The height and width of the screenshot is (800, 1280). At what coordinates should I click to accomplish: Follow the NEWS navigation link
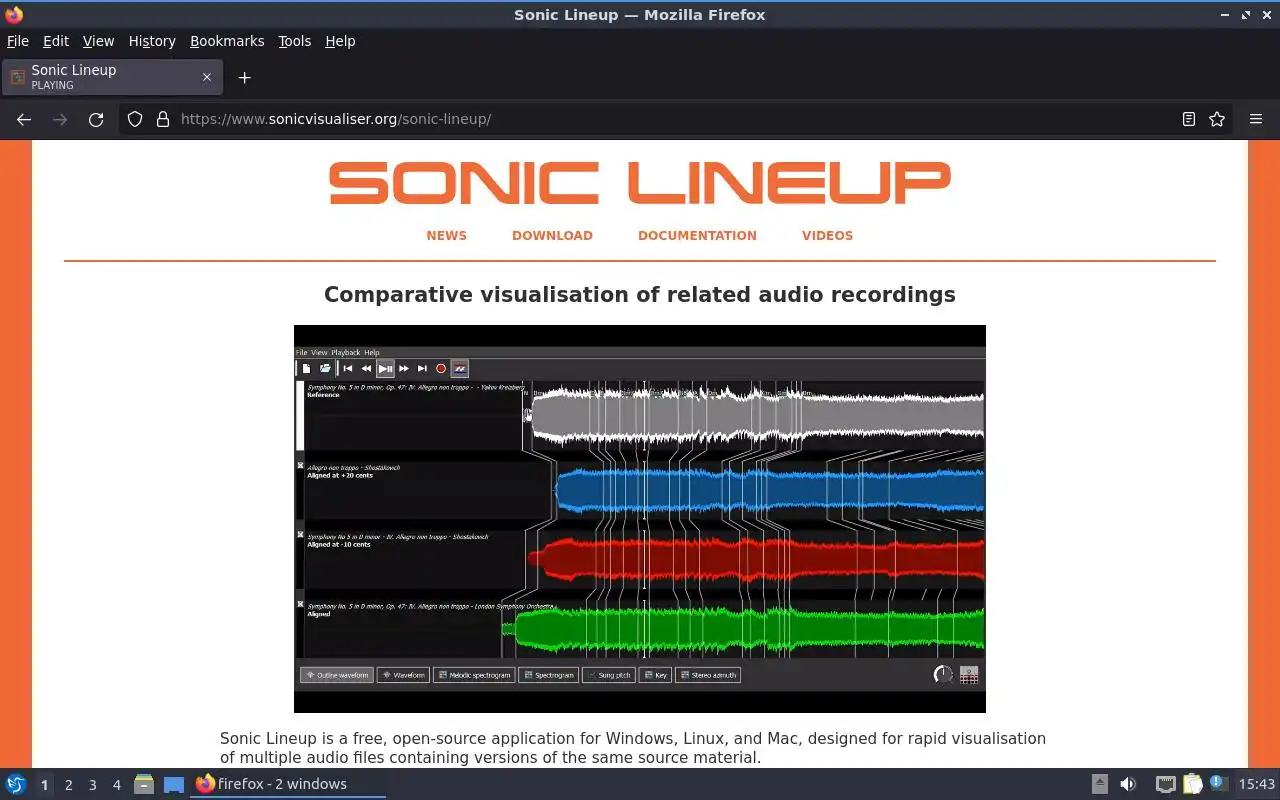click(446, 235)
